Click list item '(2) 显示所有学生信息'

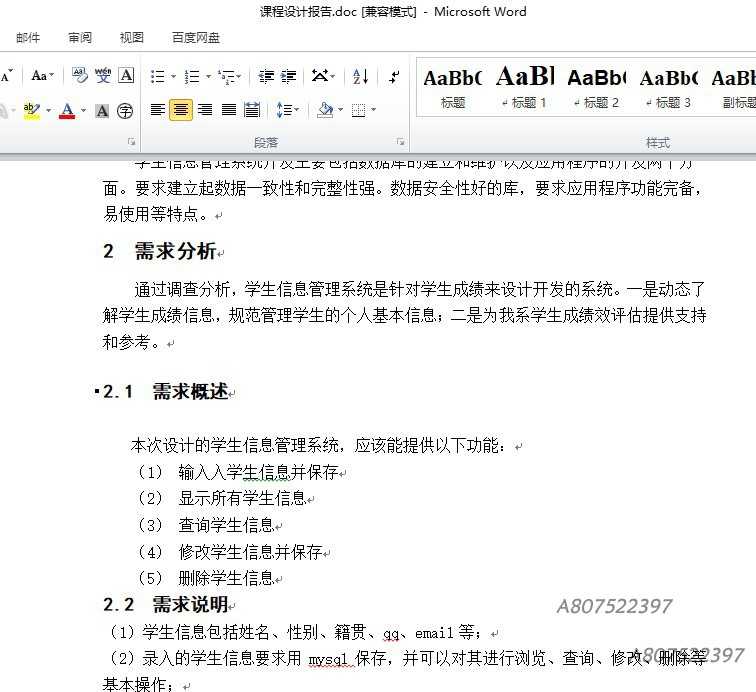[221, 498]
